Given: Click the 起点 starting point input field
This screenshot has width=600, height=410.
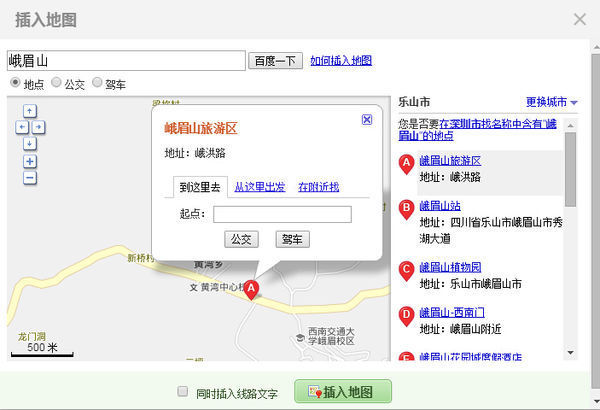Looking at the screenshot, I should [x=282, y=214].
